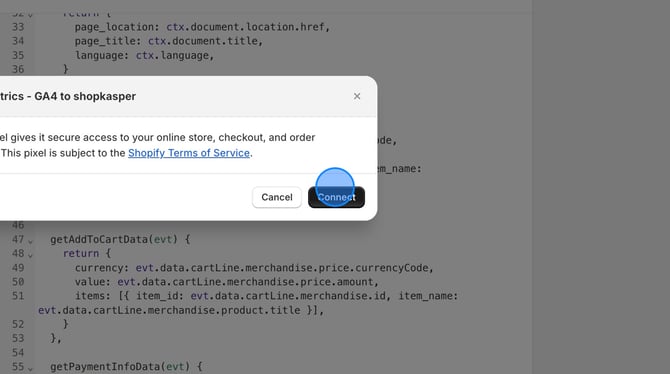Open the Shopify Terms of Service link
670x374 pixels.
pyautogui.click(x=189, y=153)
